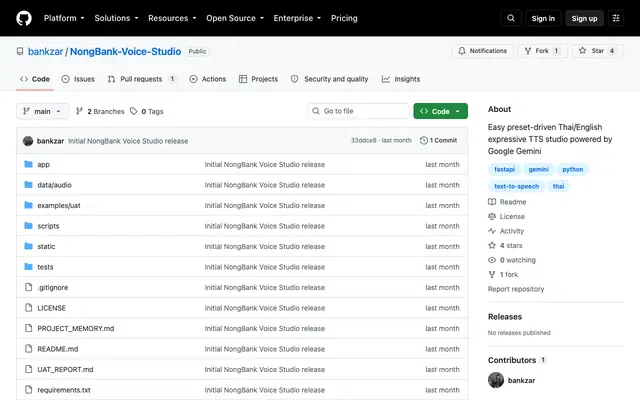Click the fastapi topic tag
640x400 pixels.
tap(504, 169)
